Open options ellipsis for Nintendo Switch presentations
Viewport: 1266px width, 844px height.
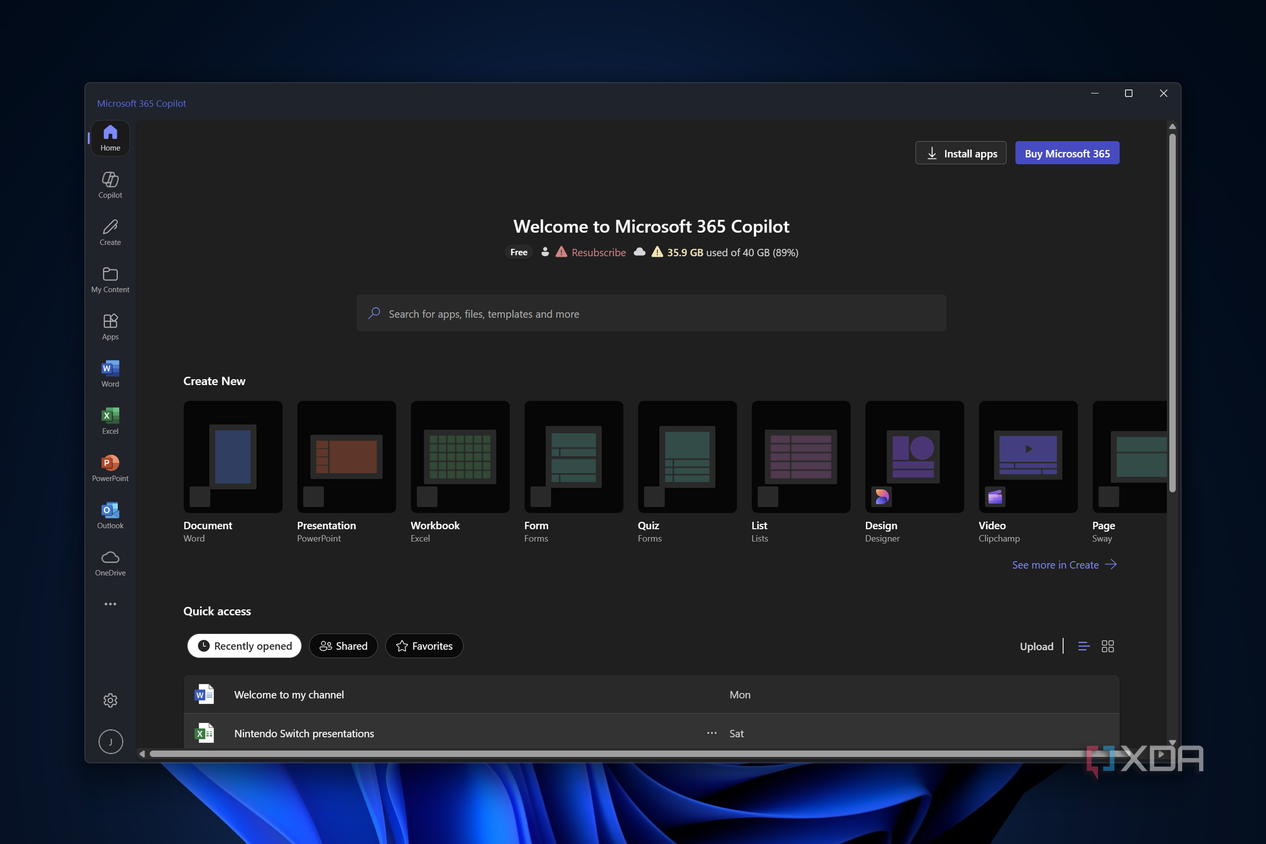712,733
